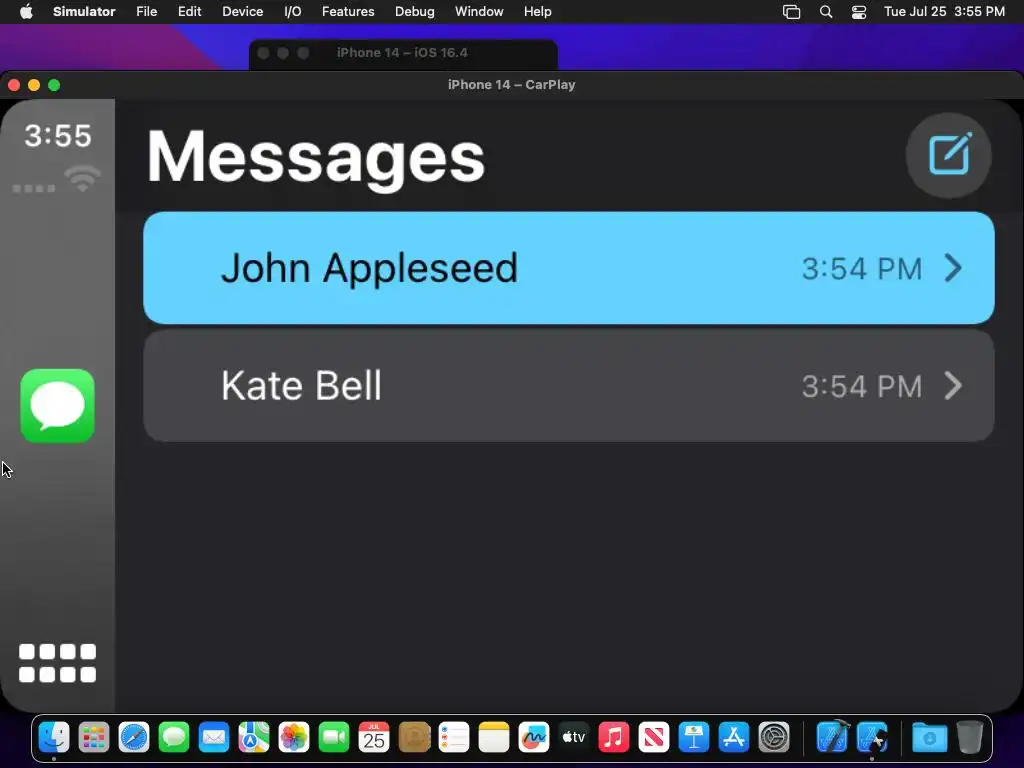Open the Features menu
Screen dimensions: 1024x768
(x=348, y=12)
